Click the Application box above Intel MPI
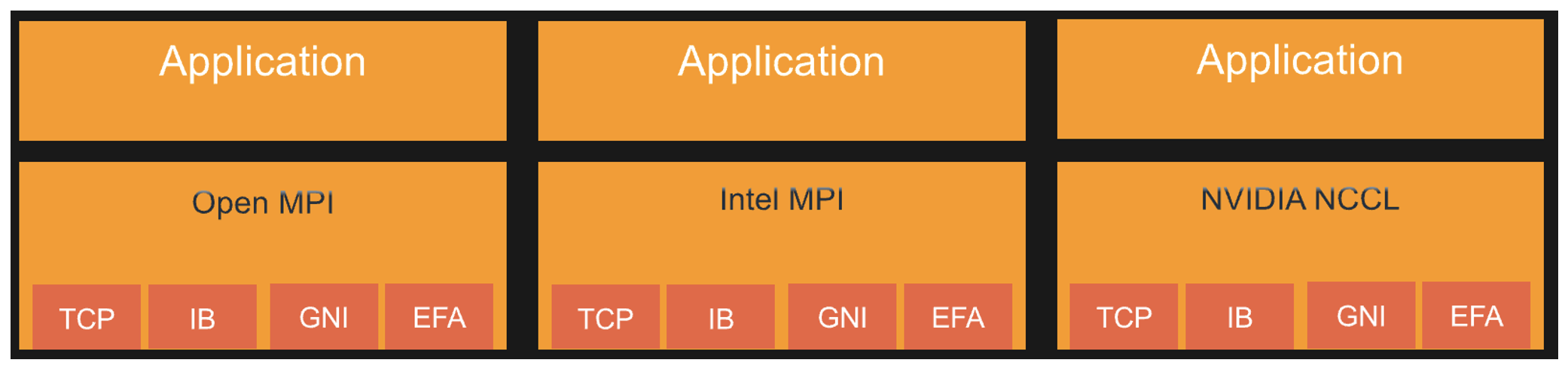This screenshot has width=1568, height=372. (x=782, y=81)
